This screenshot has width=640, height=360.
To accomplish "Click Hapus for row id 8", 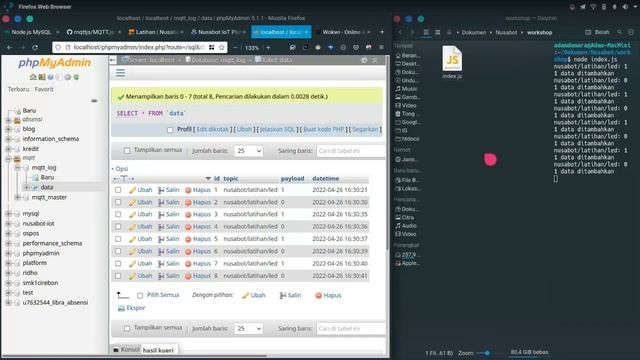I will [198, 276].
